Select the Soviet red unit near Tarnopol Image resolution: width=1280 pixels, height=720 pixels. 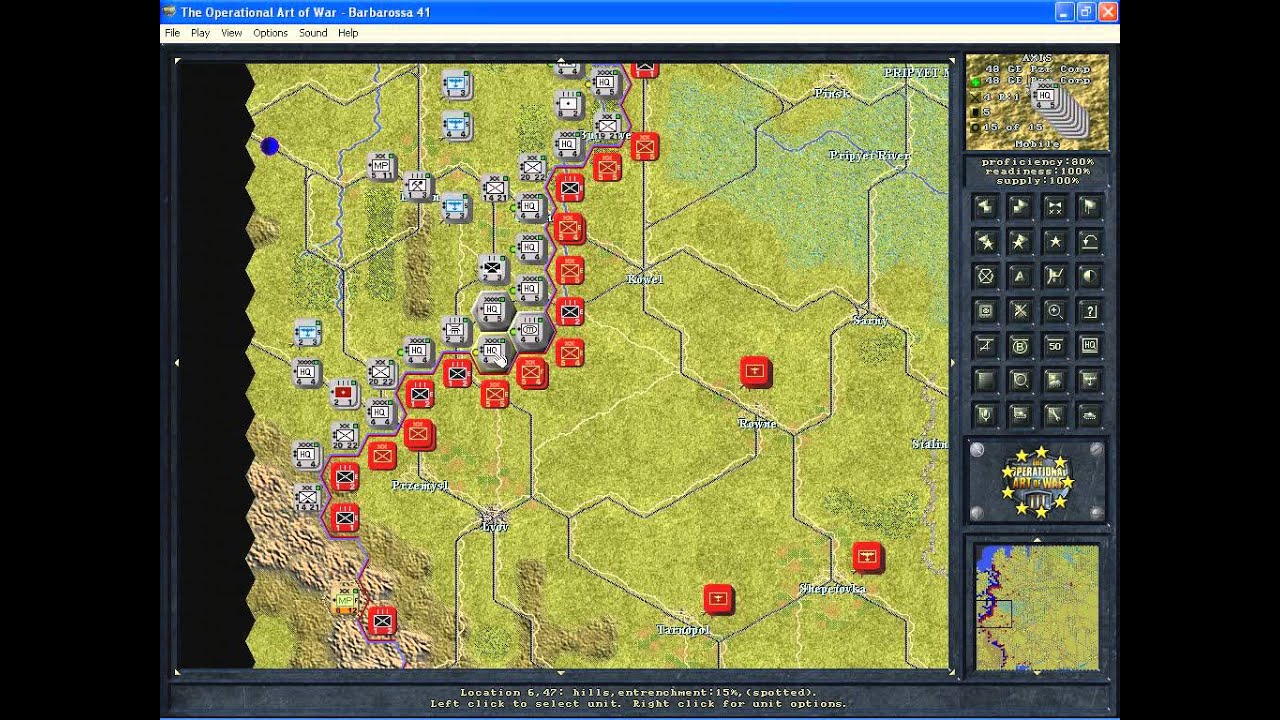point(718,599)
